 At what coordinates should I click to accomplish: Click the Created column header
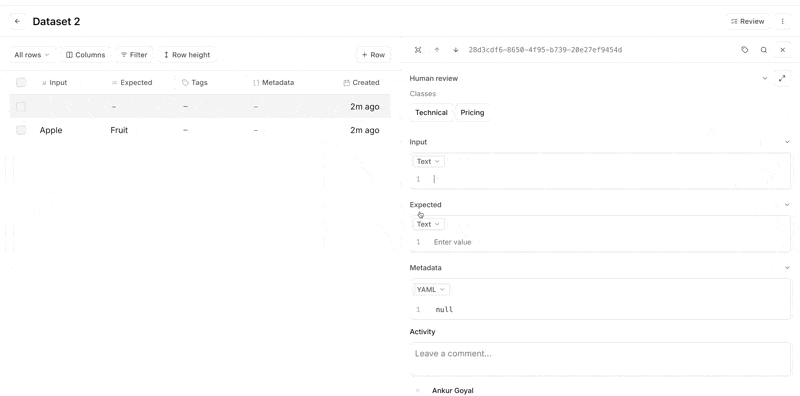[361, 82]
